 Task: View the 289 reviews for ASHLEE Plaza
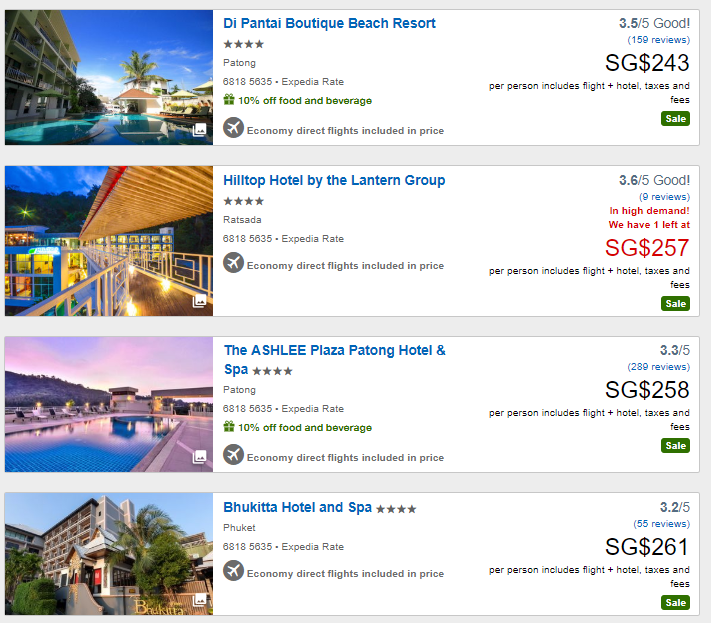click(x=657, y=367)
